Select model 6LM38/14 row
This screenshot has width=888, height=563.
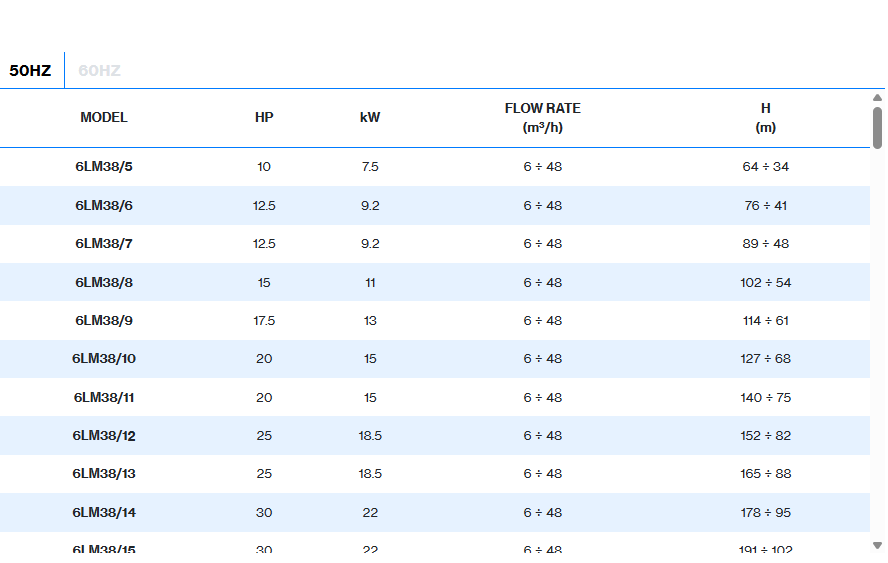tap(104, 513)
